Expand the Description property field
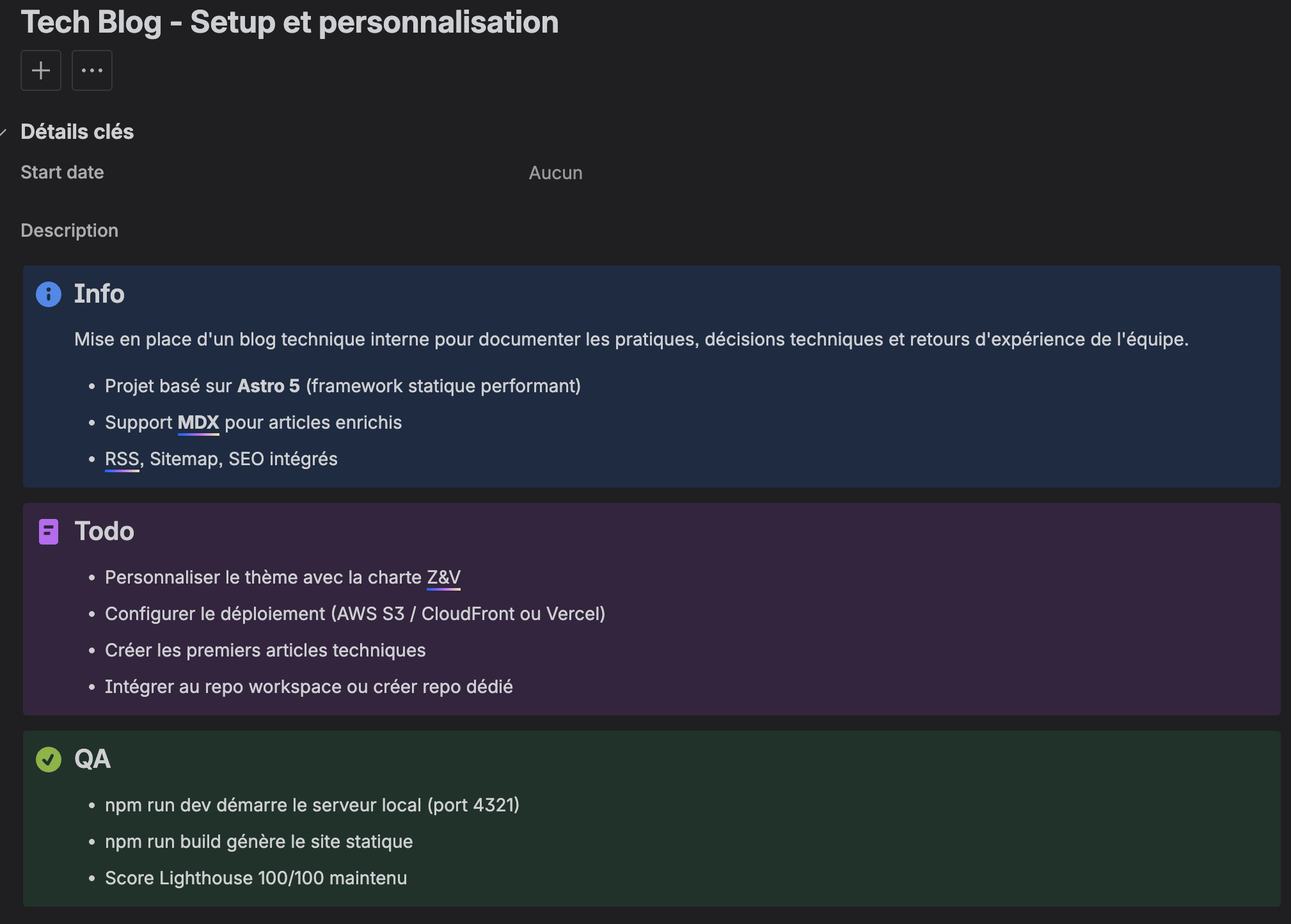This screenshot has width=1291, height=924. tap(69, 230)
